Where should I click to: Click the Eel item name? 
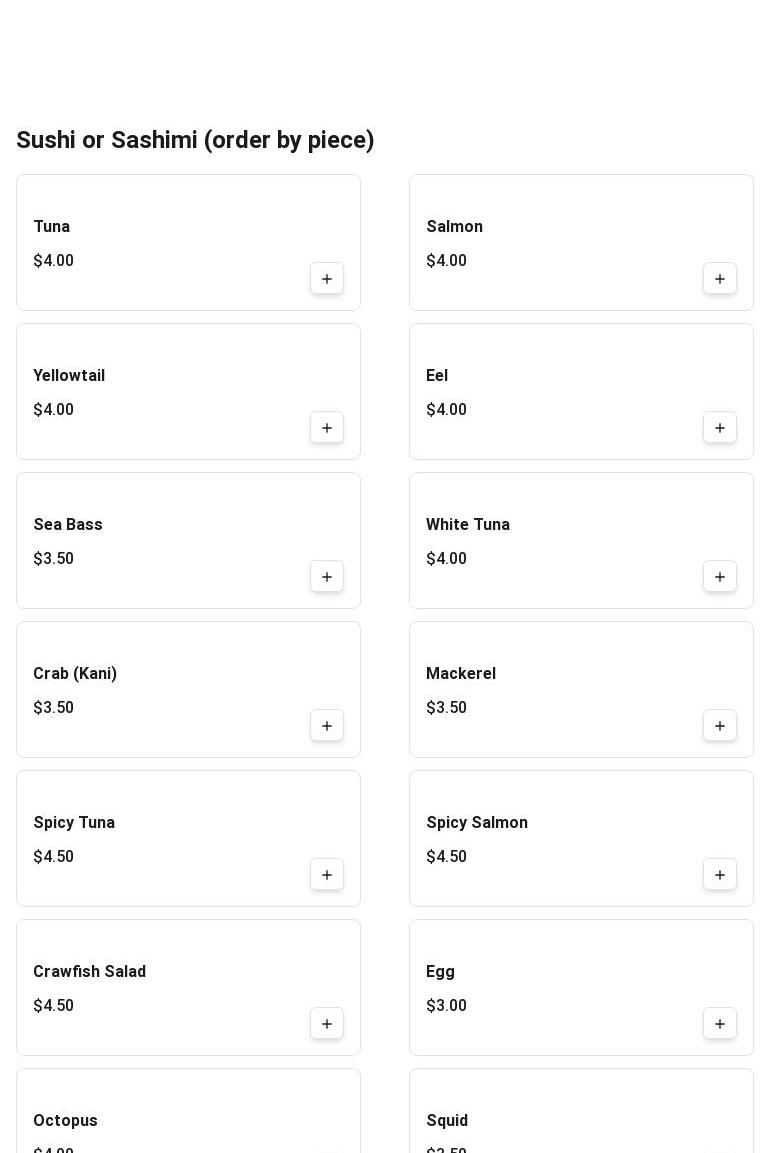(x=437, y=376)
